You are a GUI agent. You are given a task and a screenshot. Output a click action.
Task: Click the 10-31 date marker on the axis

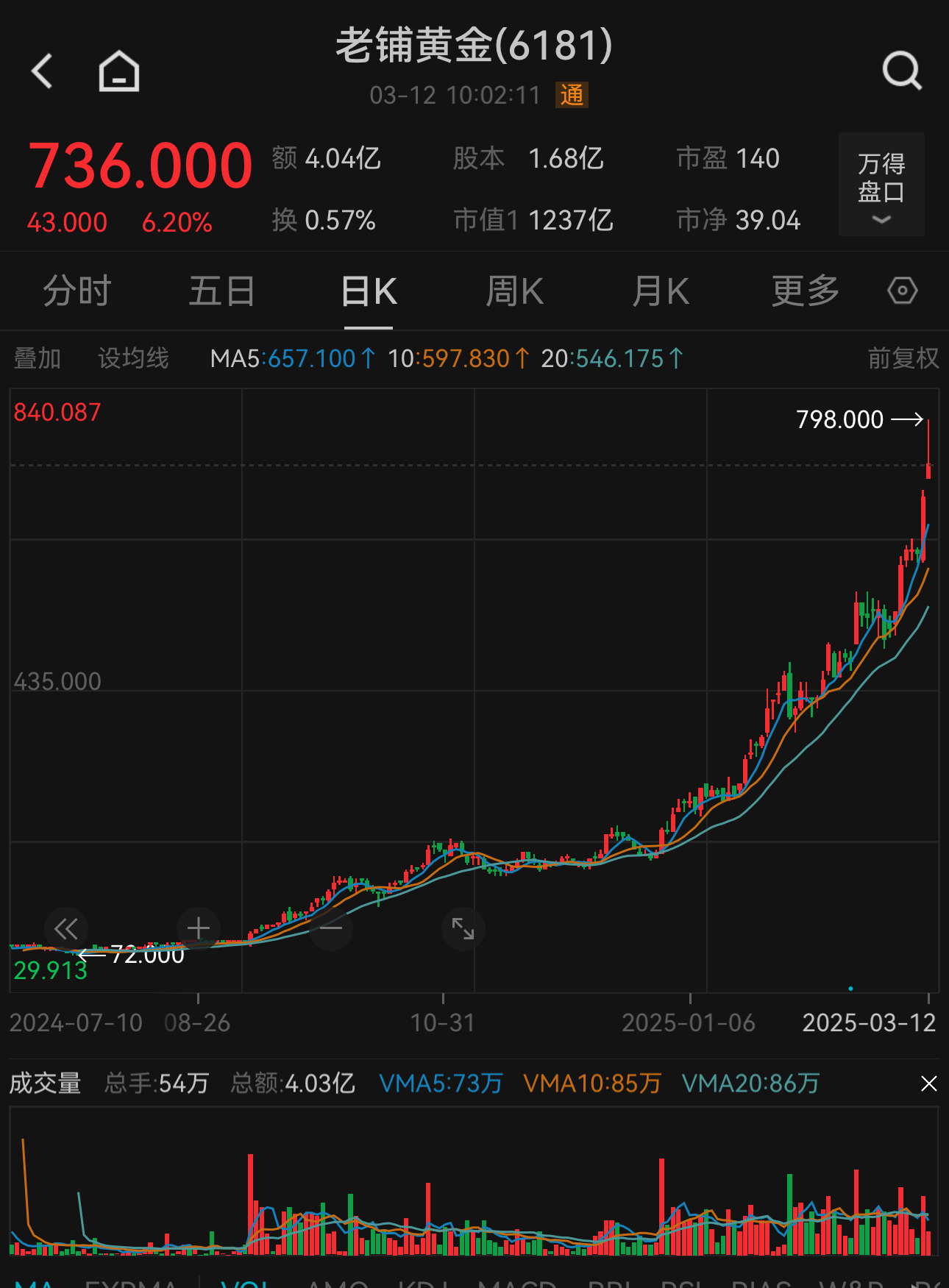pyautogui.click(x=443, y=1022)
